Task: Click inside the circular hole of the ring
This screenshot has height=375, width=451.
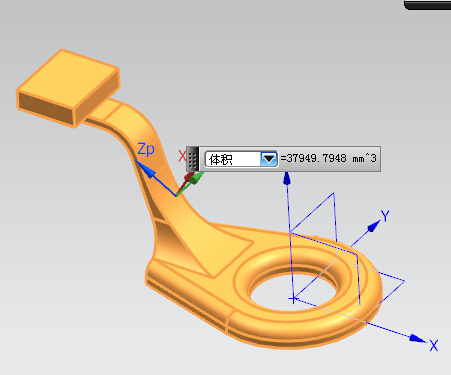Action: tap(292, 290)
